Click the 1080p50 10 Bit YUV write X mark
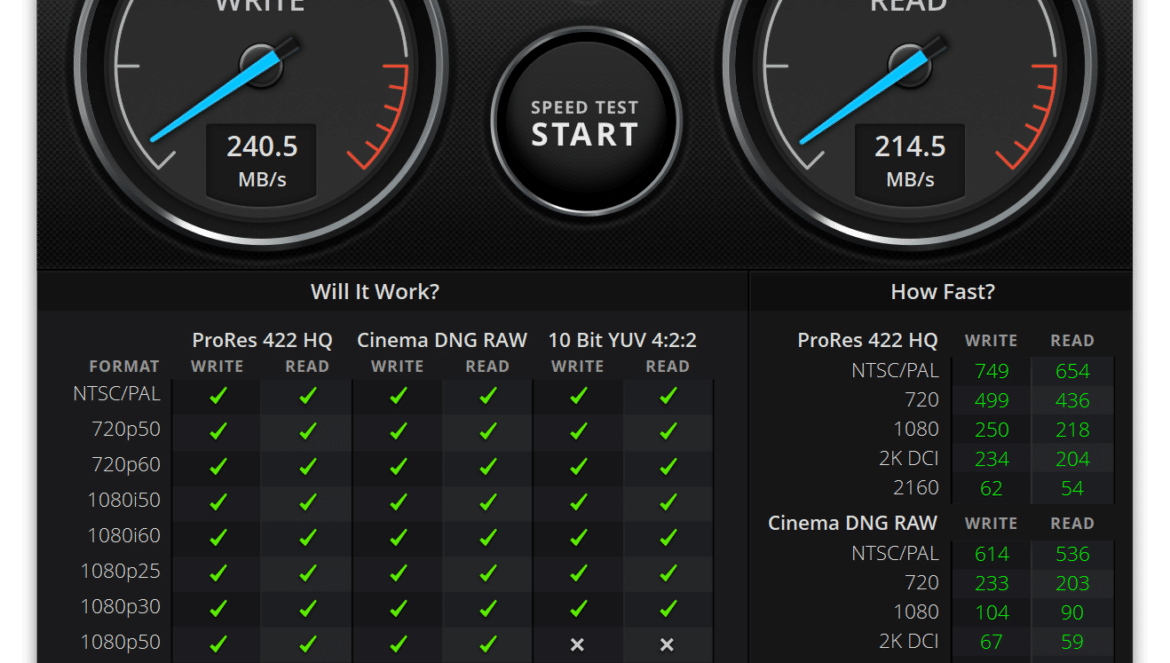 pyautogui.click(x=578, y=644)
